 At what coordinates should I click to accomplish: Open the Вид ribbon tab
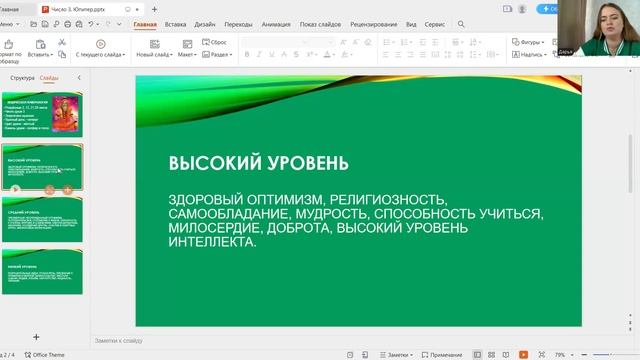(411, 24)
